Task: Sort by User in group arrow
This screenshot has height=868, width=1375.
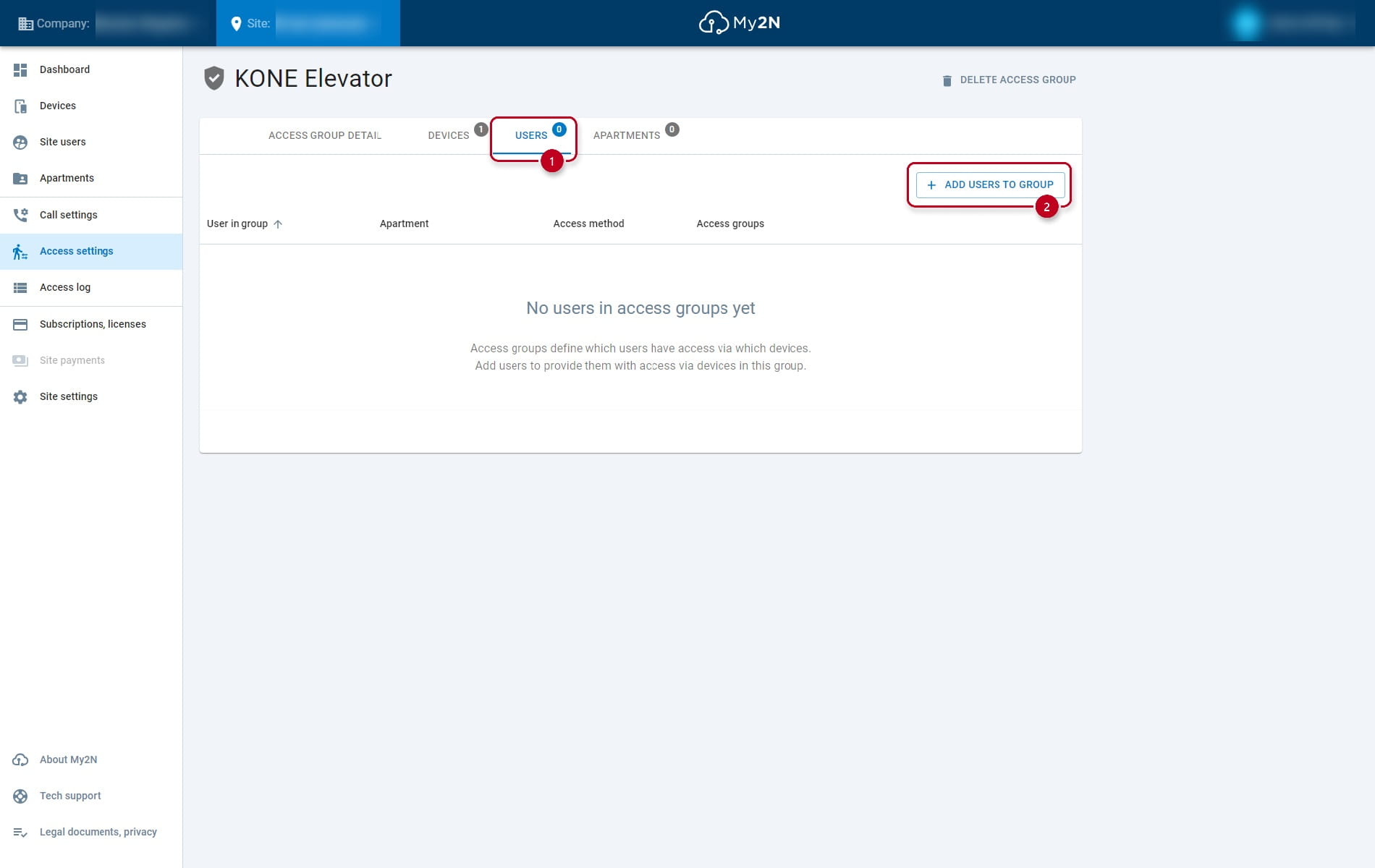Action: point(278,224)
